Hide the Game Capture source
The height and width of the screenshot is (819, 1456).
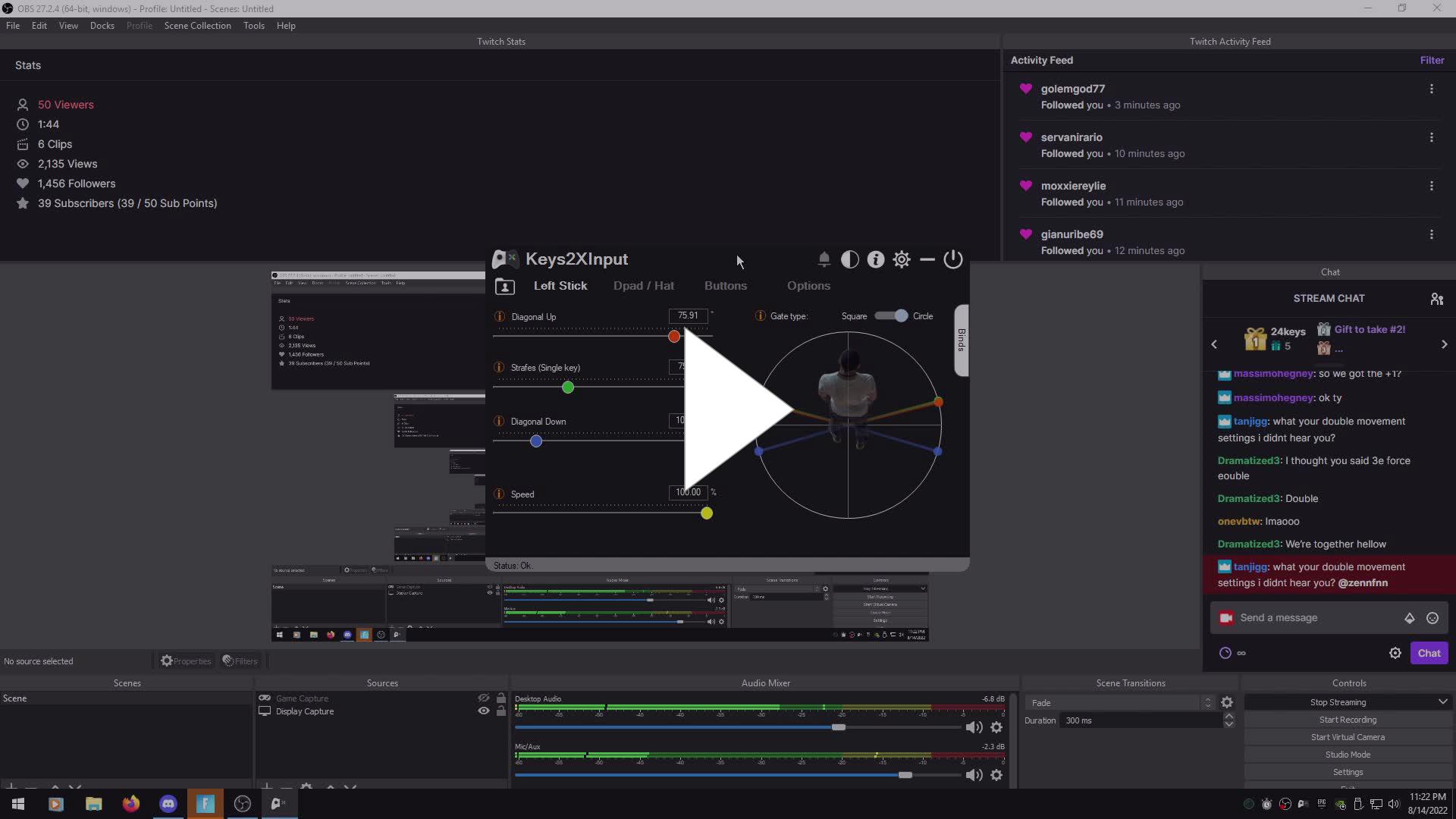(483, 698)
